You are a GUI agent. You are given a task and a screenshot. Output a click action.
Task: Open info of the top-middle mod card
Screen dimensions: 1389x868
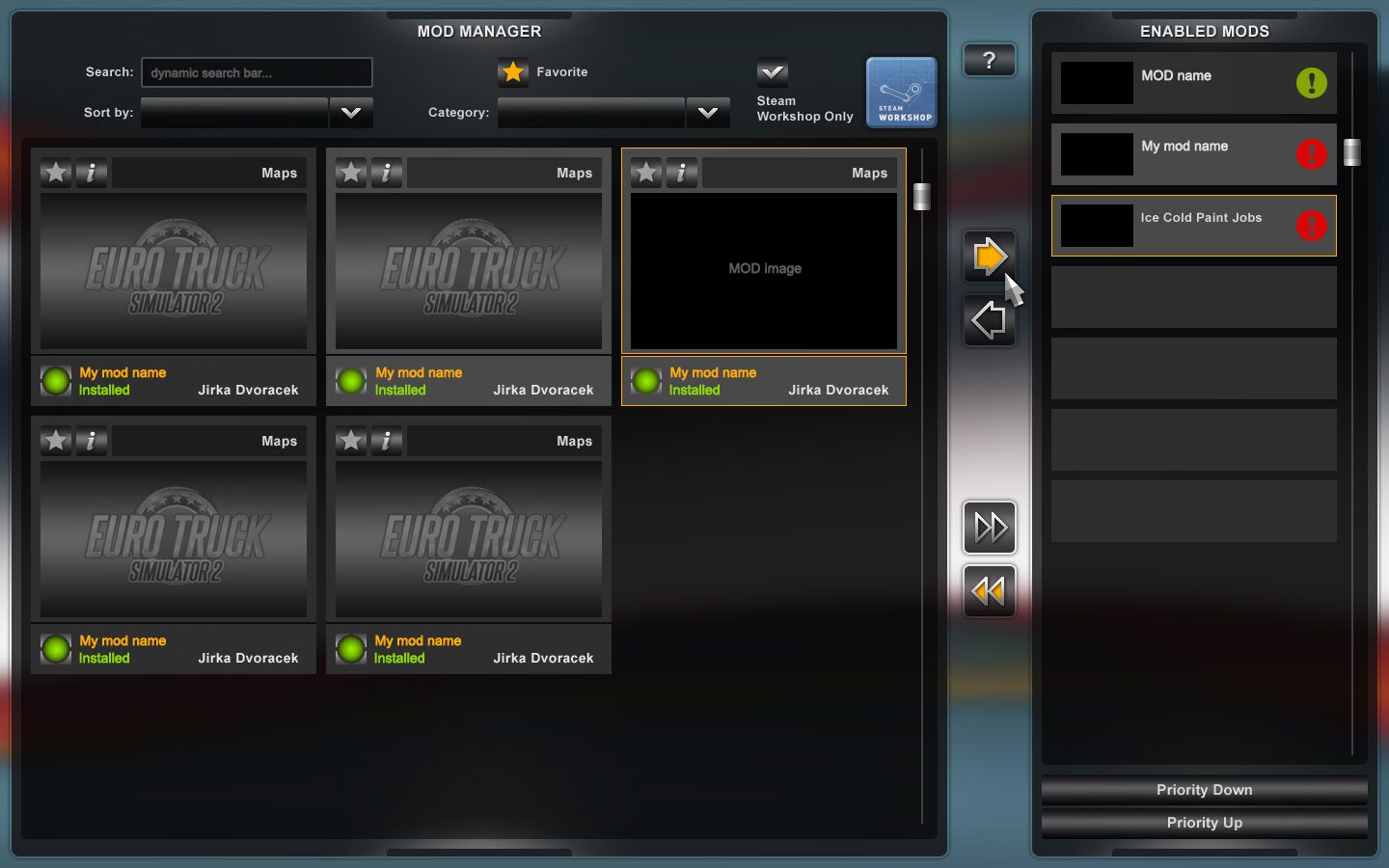387,173
